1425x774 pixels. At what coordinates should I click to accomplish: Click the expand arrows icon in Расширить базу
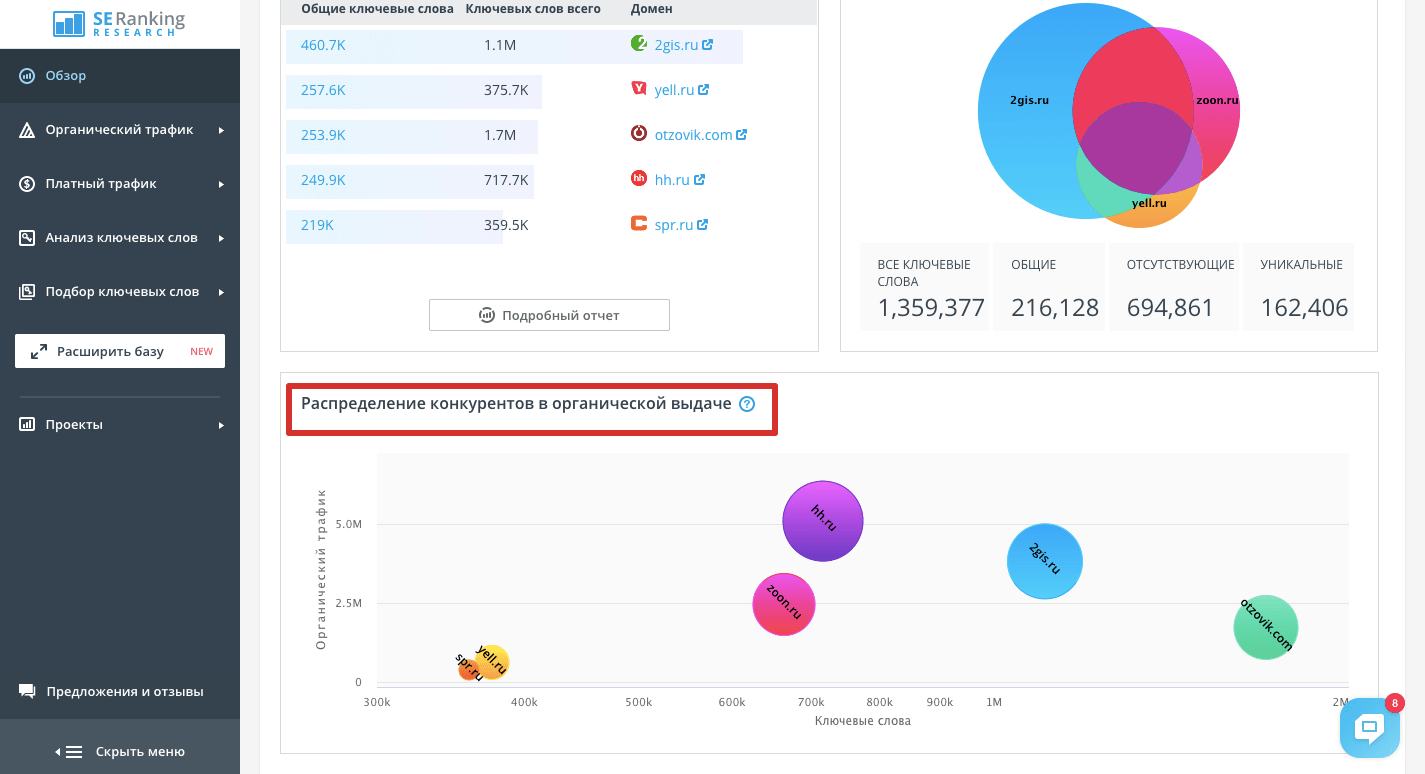pos(39,352)
